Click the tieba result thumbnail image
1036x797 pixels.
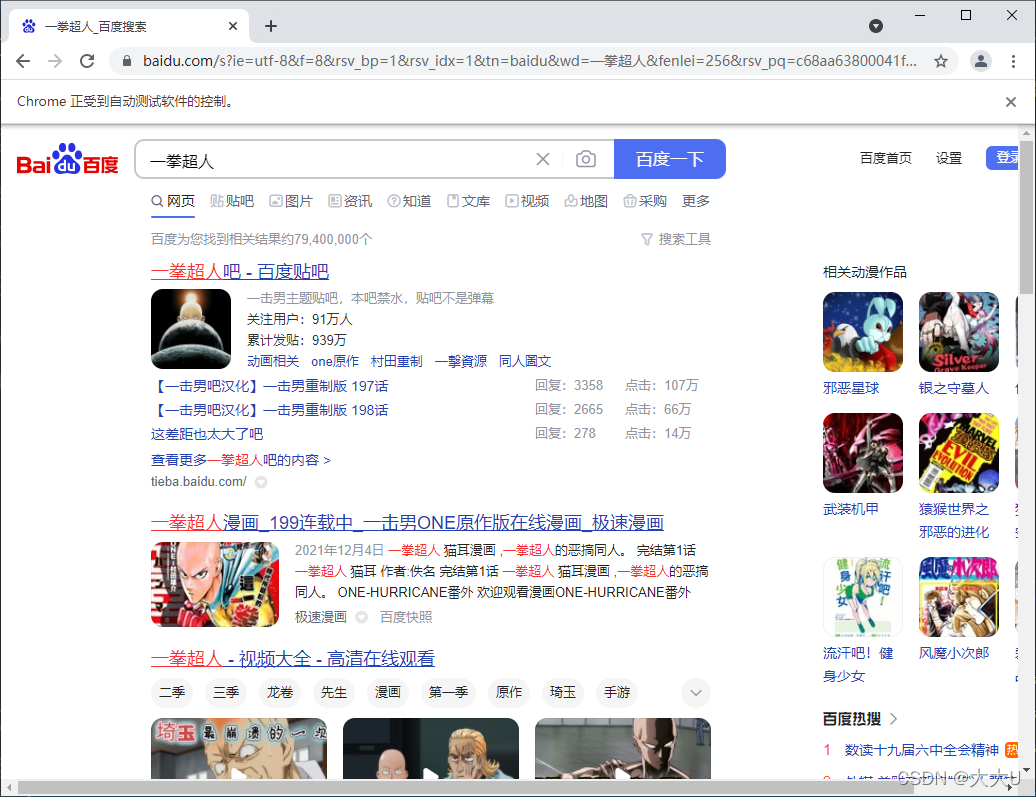191,329
